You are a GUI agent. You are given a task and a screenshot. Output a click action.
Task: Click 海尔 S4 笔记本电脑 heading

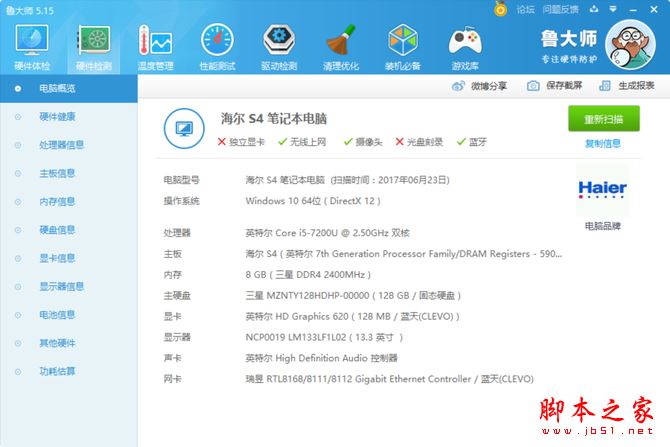point(274,118)
